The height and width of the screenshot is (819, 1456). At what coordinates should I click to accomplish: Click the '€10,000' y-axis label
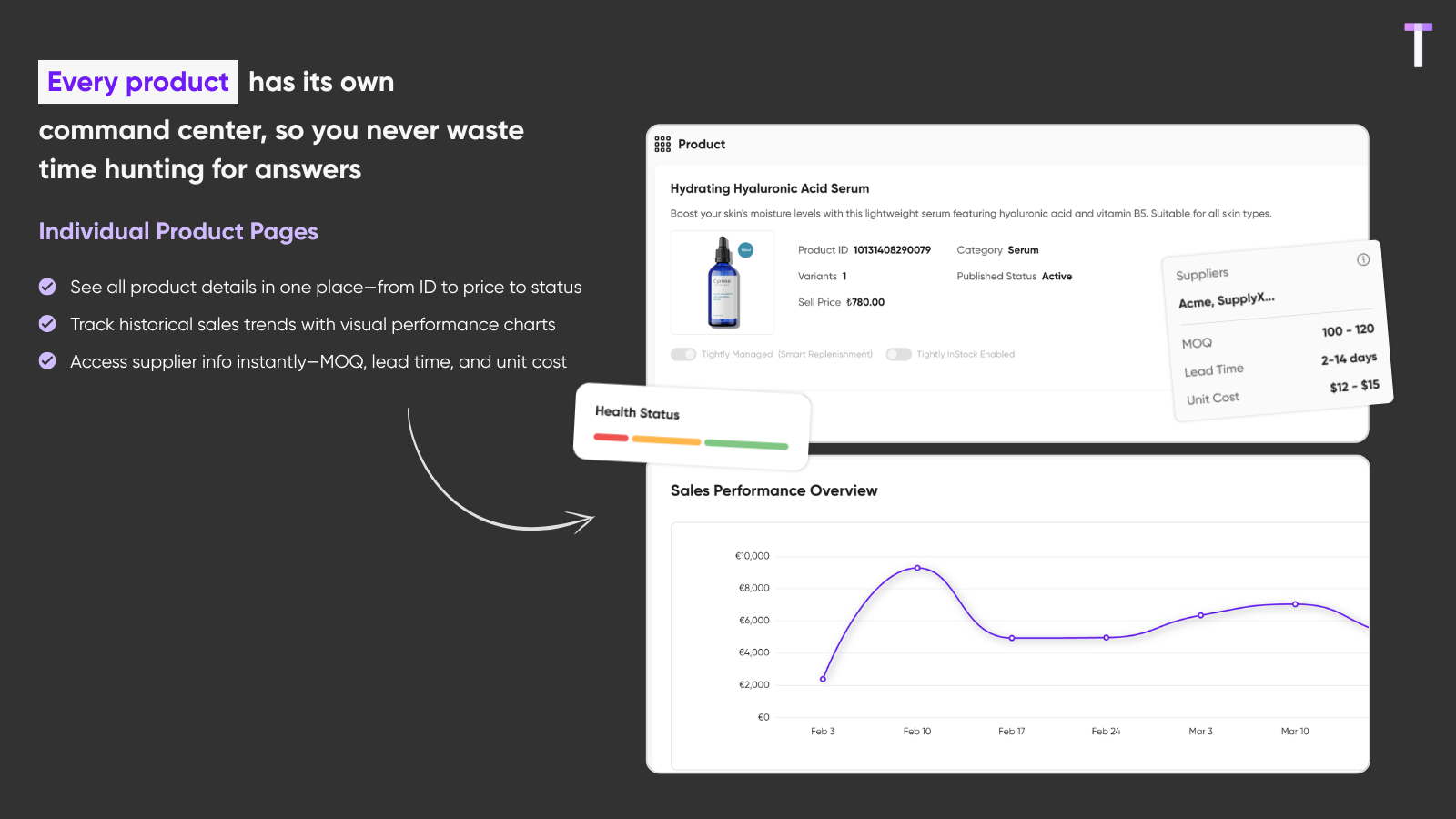[x=753, y=556]
